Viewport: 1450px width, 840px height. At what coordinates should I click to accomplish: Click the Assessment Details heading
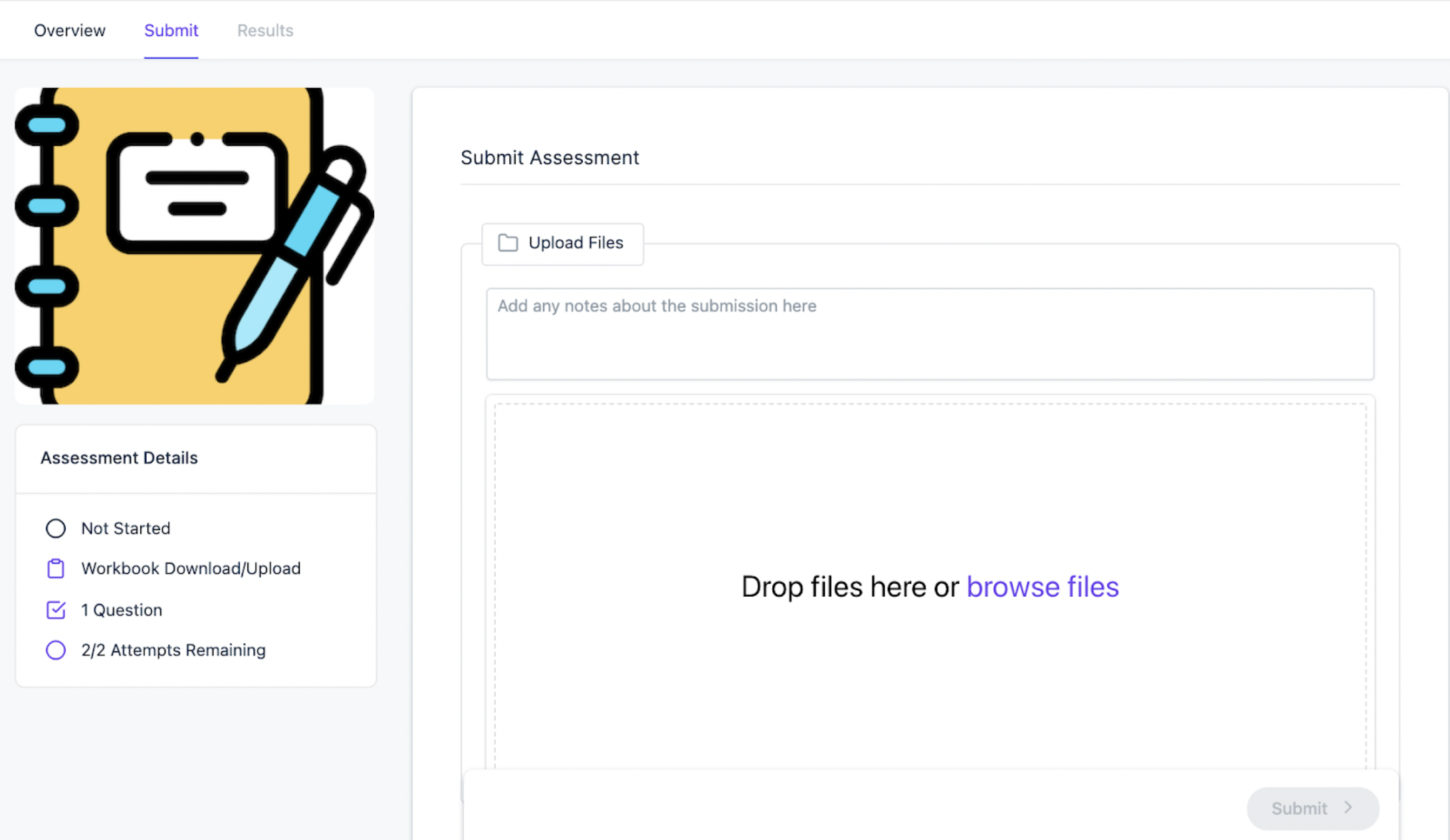[119, 458]
